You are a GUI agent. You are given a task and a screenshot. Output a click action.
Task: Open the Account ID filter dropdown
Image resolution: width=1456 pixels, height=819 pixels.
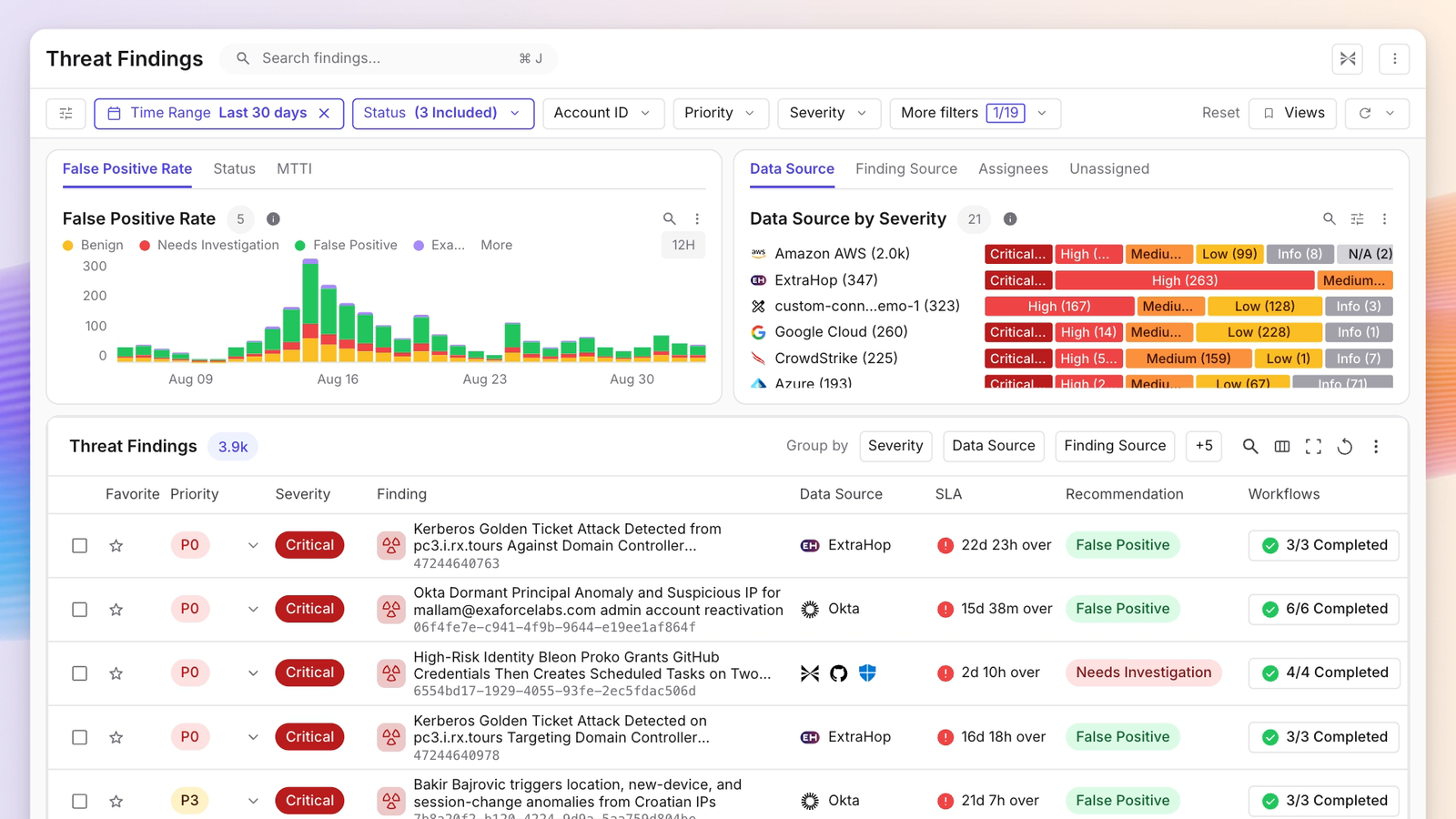click(x=603, y=114)
